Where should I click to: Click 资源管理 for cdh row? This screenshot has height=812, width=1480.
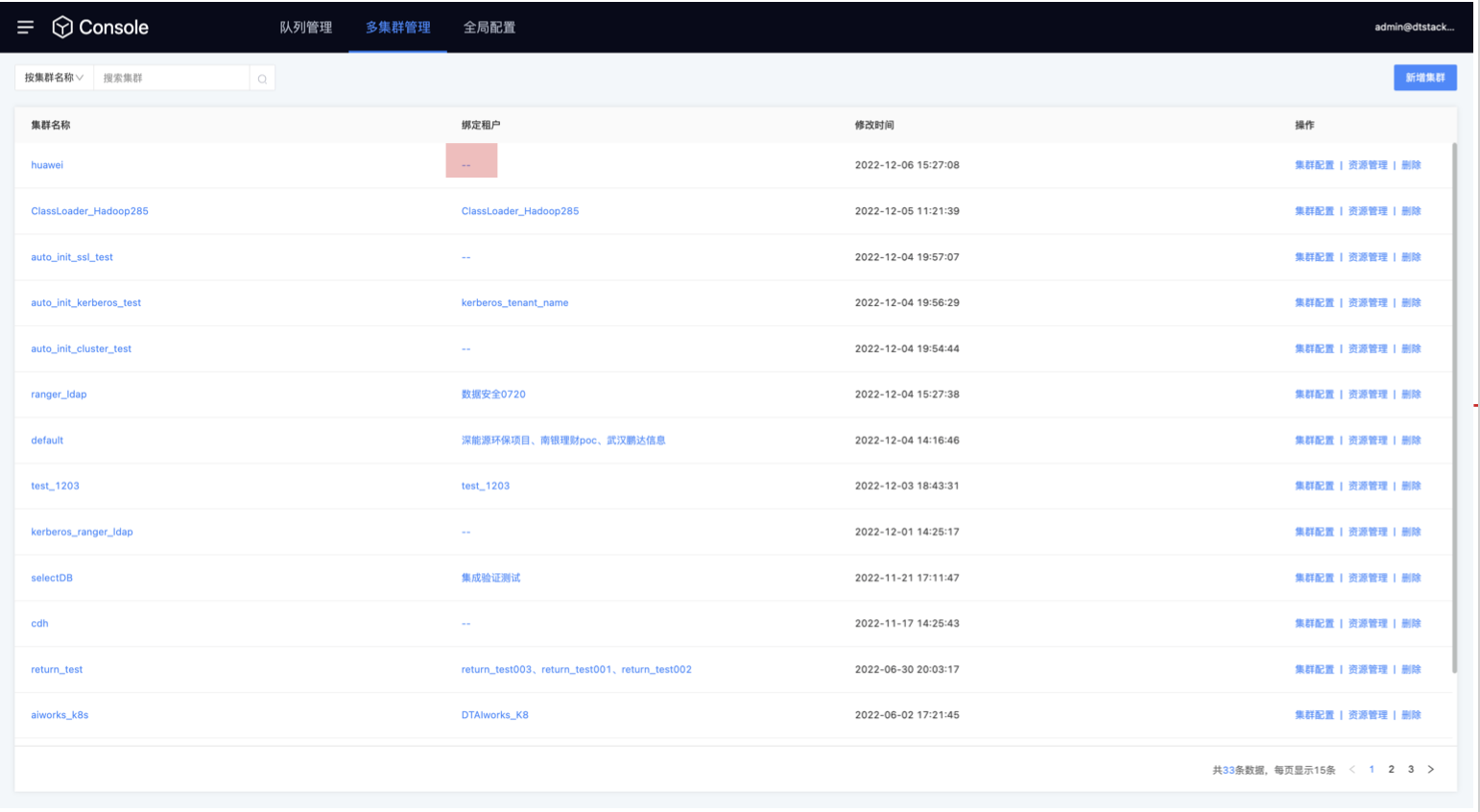(1368, 624)
